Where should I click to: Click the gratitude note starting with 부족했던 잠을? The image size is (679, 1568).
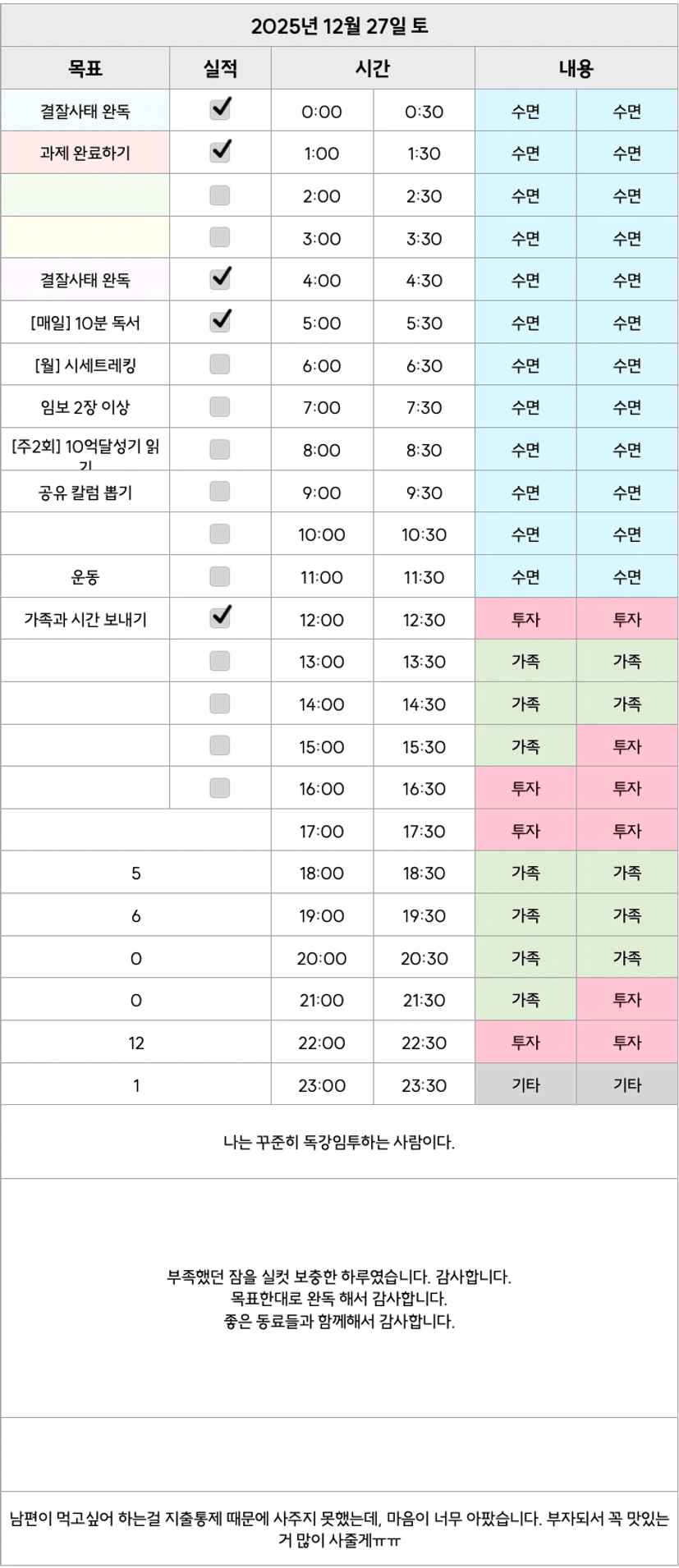tap(339, 1299)
